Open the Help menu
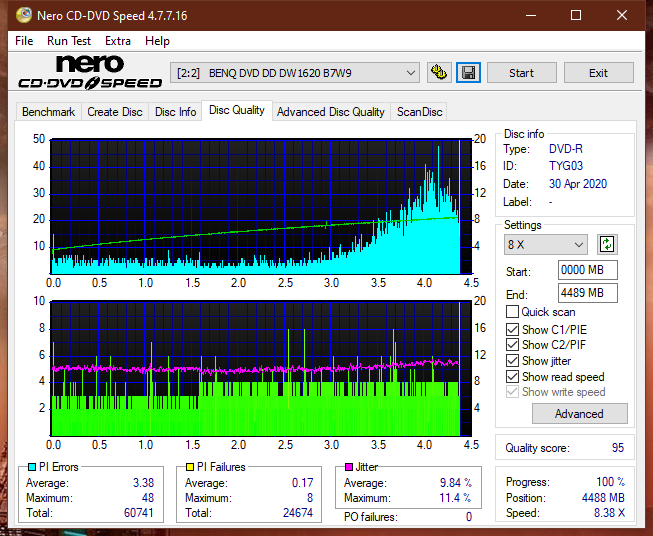The width and height of the screenshot is (653, 536). pos(157,41)
